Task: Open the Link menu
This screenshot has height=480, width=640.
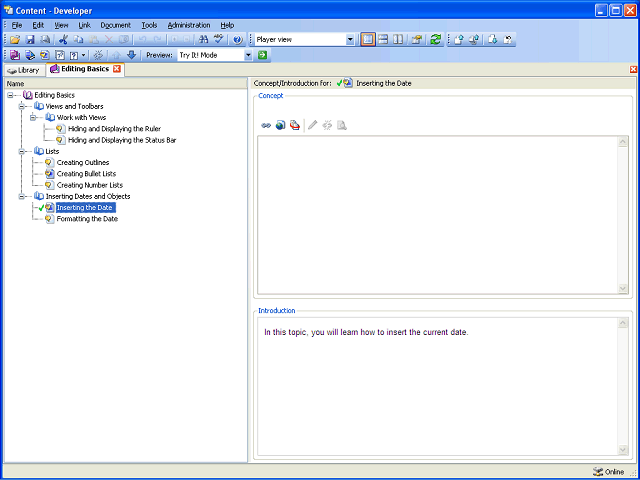Action: (84, 25)
